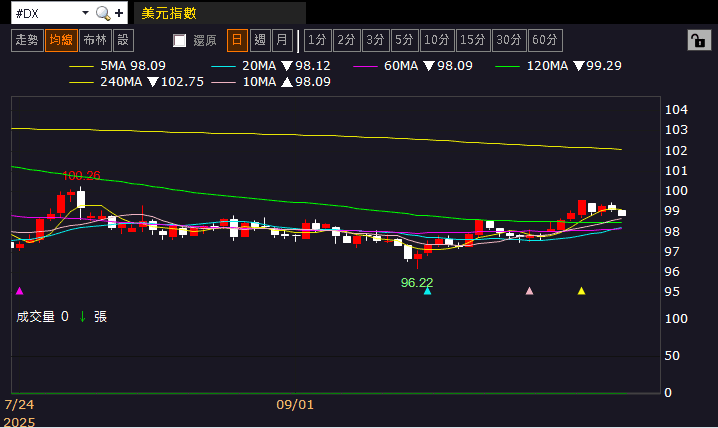Screen dimensions: 718x428
Task: Click the magnifier search icon
Action: (x=102, y=13)
